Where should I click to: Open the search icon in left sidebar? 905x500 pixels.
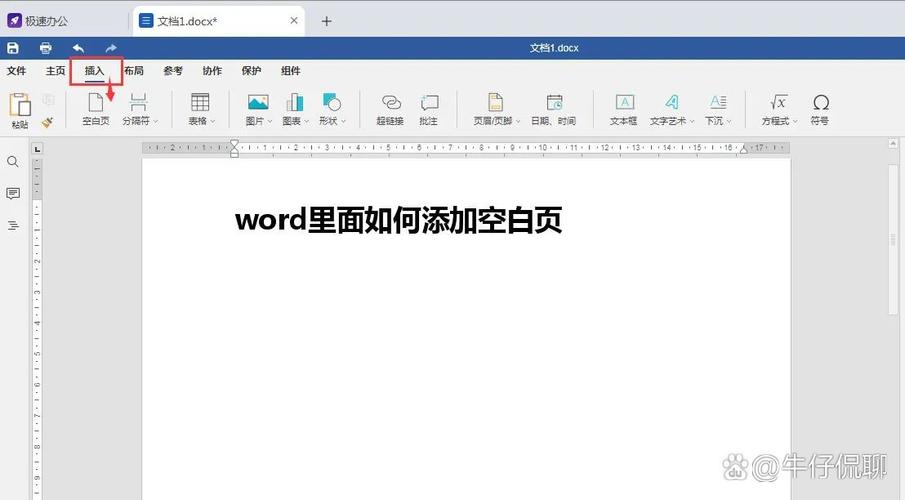click(13, 162)
